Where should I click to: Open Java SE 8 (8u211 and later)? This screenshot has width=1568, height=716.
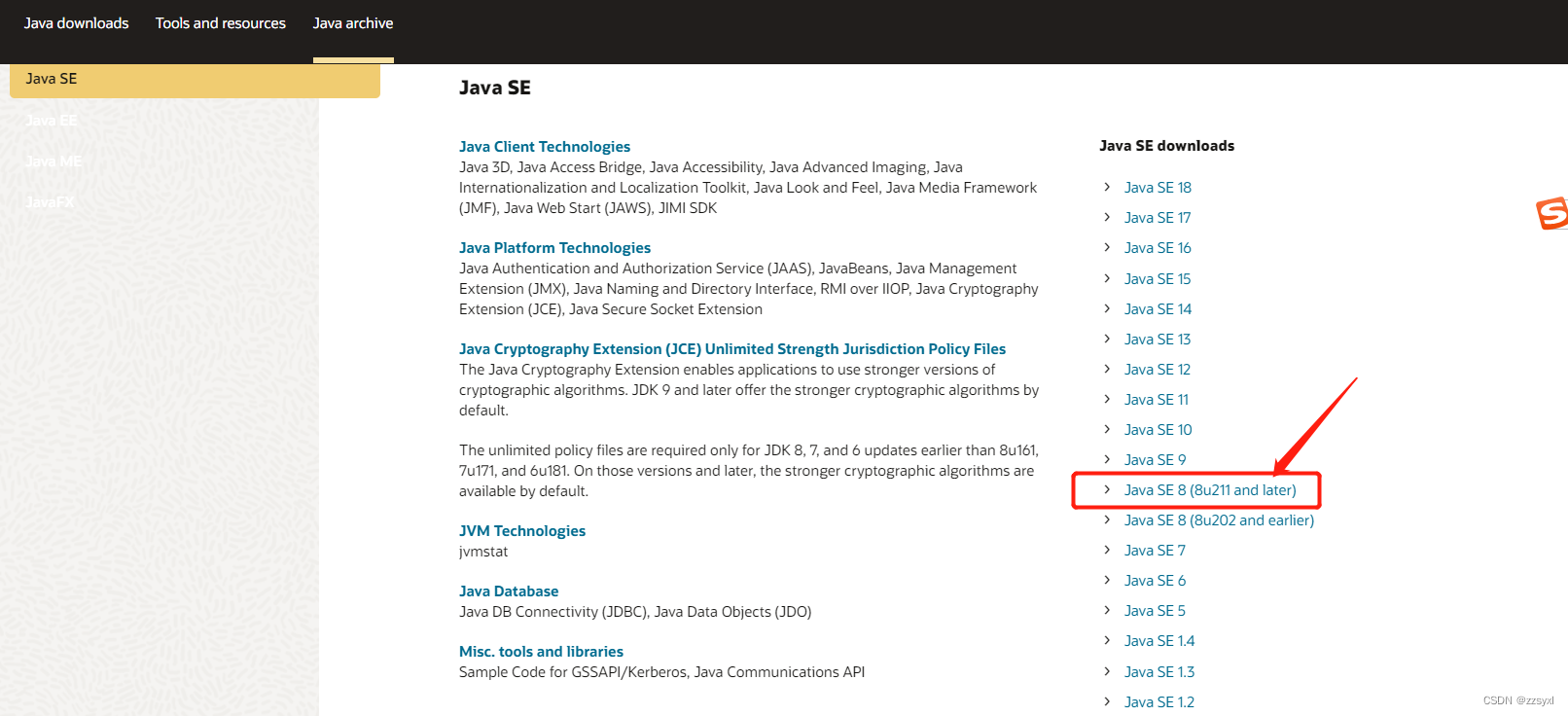1210,490
